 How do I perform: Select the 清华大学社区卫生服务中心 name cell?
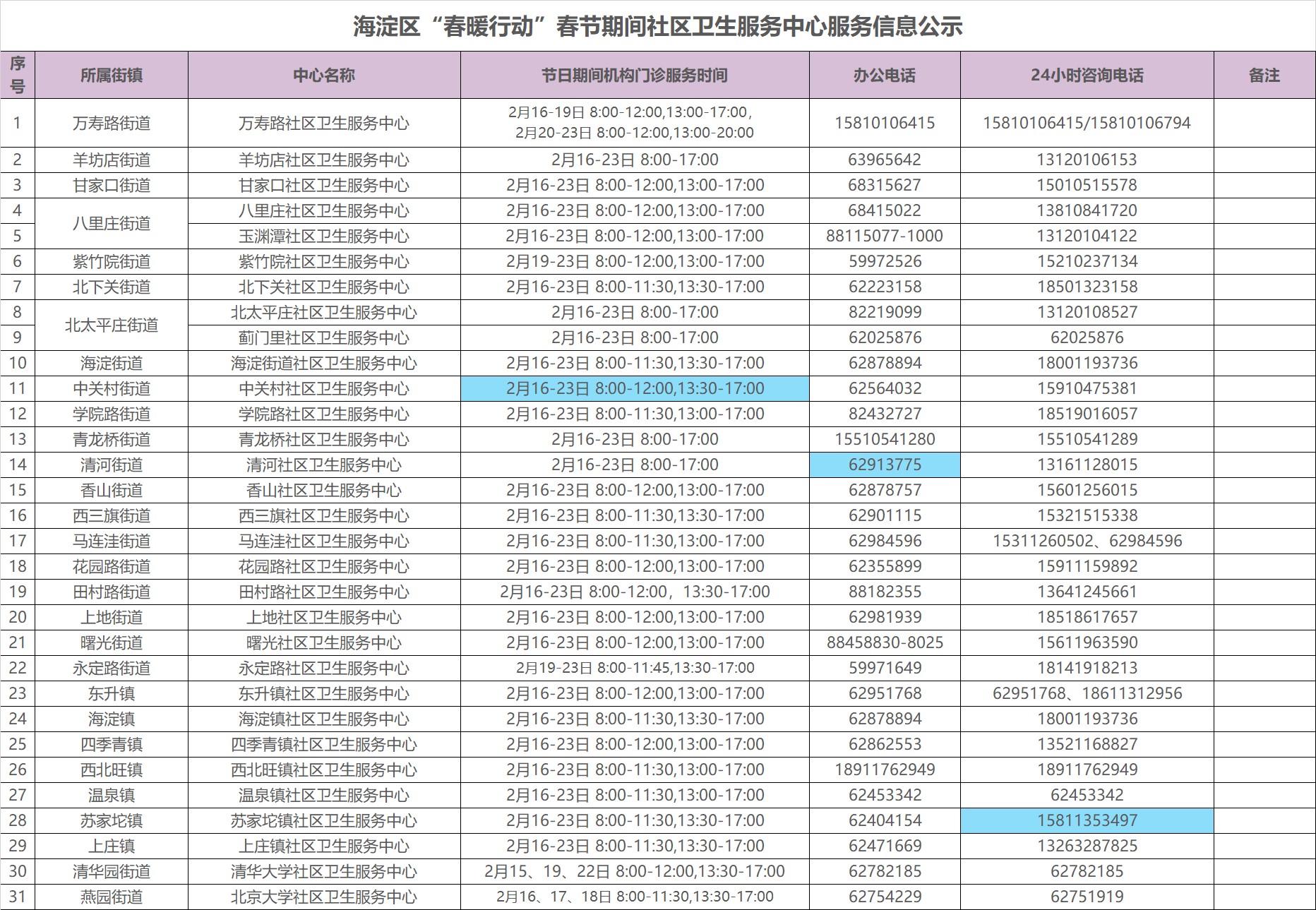point(324,871)
